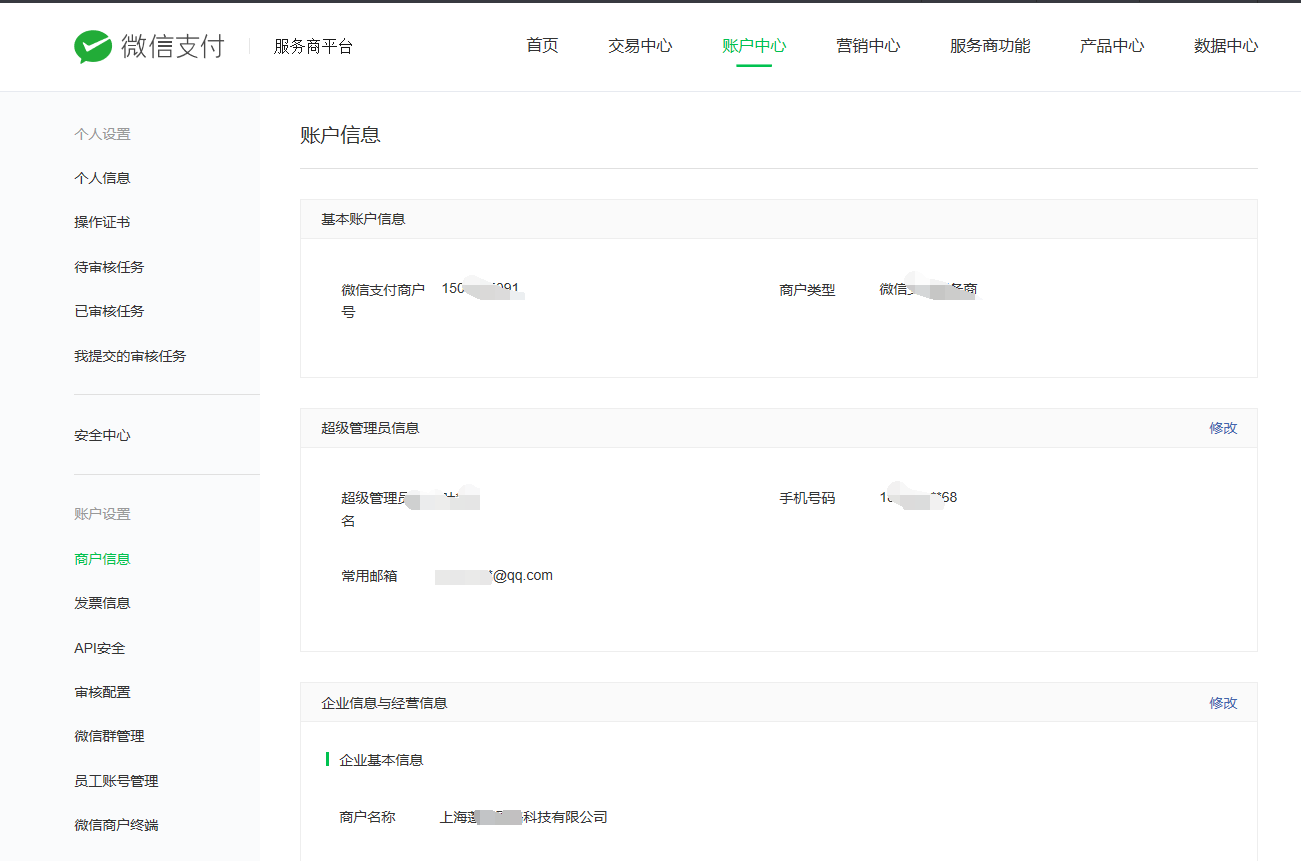
Task: Switch to 交易中心 tab
Action: (x=640, y=46)
